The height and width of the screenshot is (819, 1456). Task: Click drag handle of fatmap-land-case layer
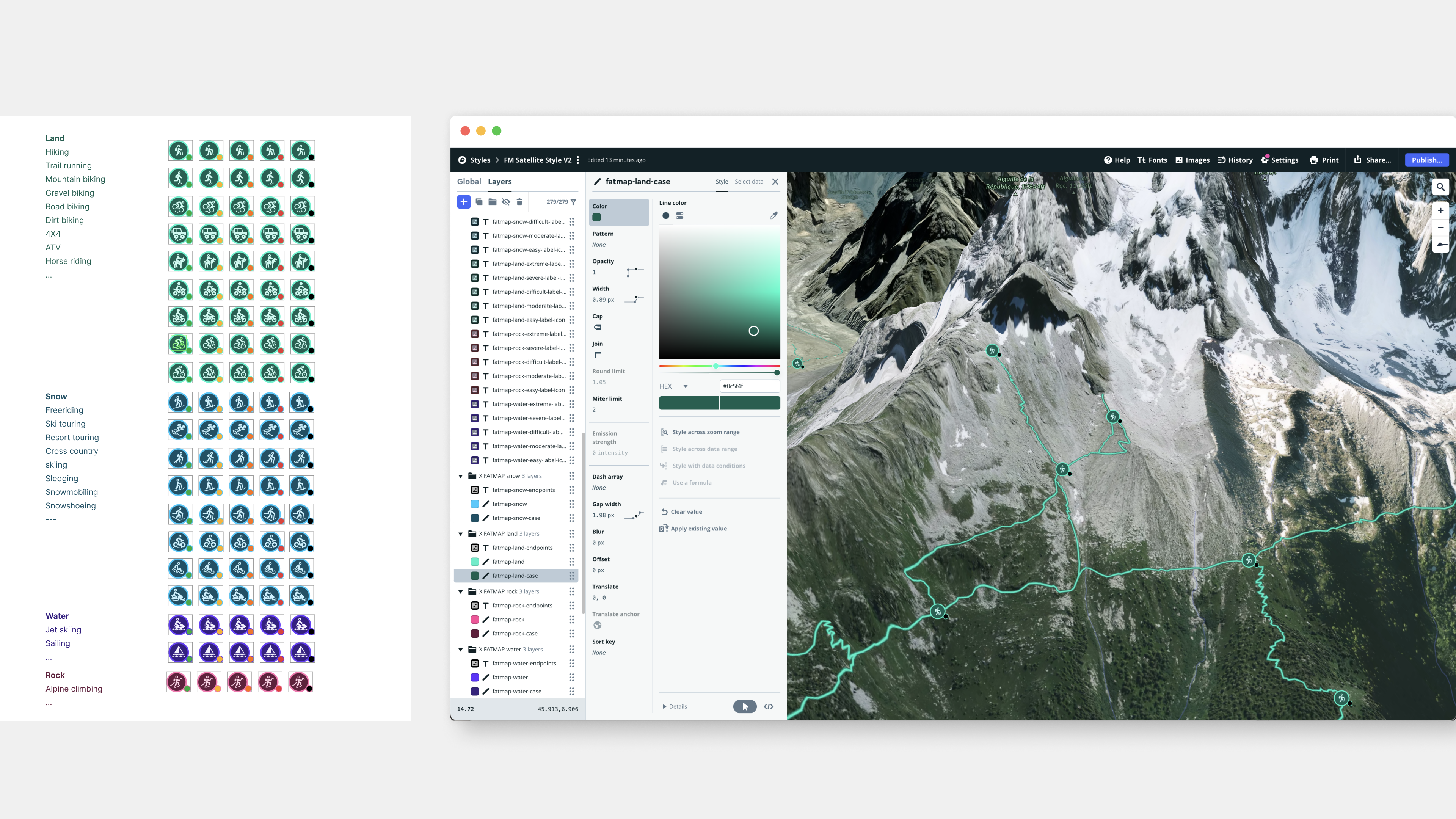click(571, 576)
